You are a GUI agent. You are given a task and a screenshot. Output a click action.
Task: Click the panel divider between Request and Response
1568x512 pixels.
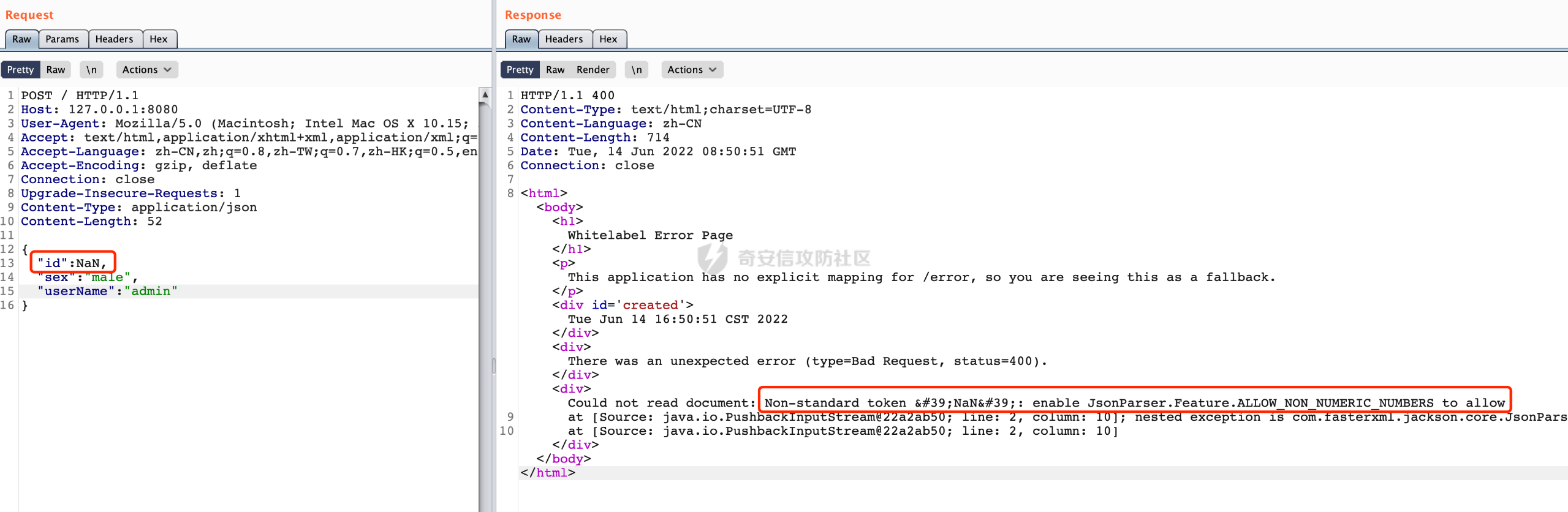[x=494, y=366]
